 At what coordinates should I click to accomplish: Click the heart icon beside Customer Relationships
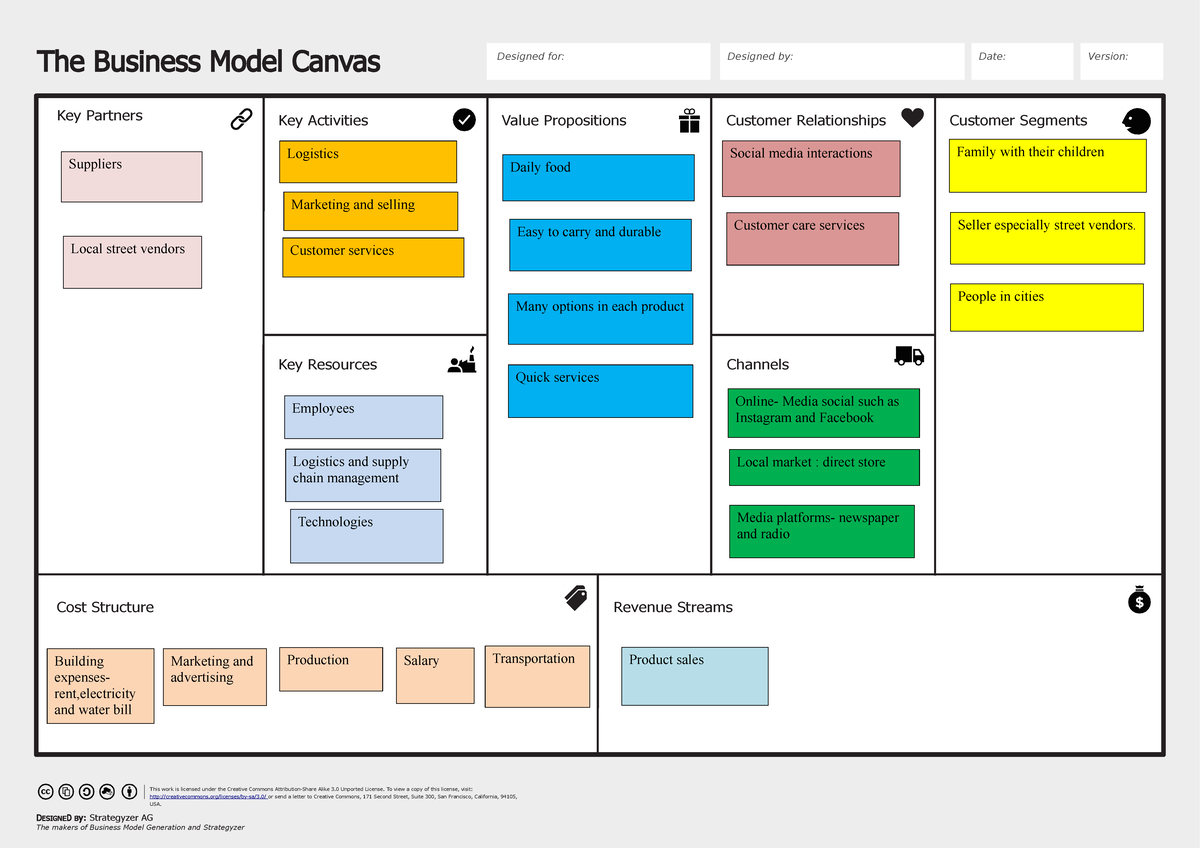point(912,118)
